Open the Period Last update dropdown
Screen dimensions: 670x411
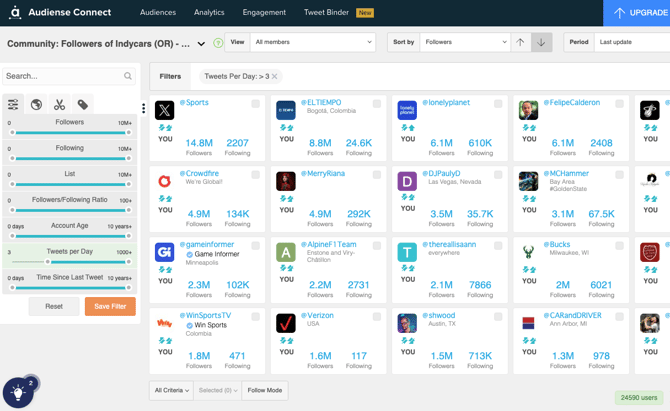click(632, 42)
